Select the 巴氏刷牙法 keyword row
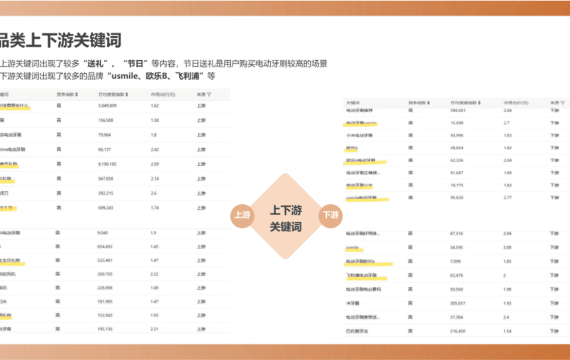 click(x=456, y=331)
